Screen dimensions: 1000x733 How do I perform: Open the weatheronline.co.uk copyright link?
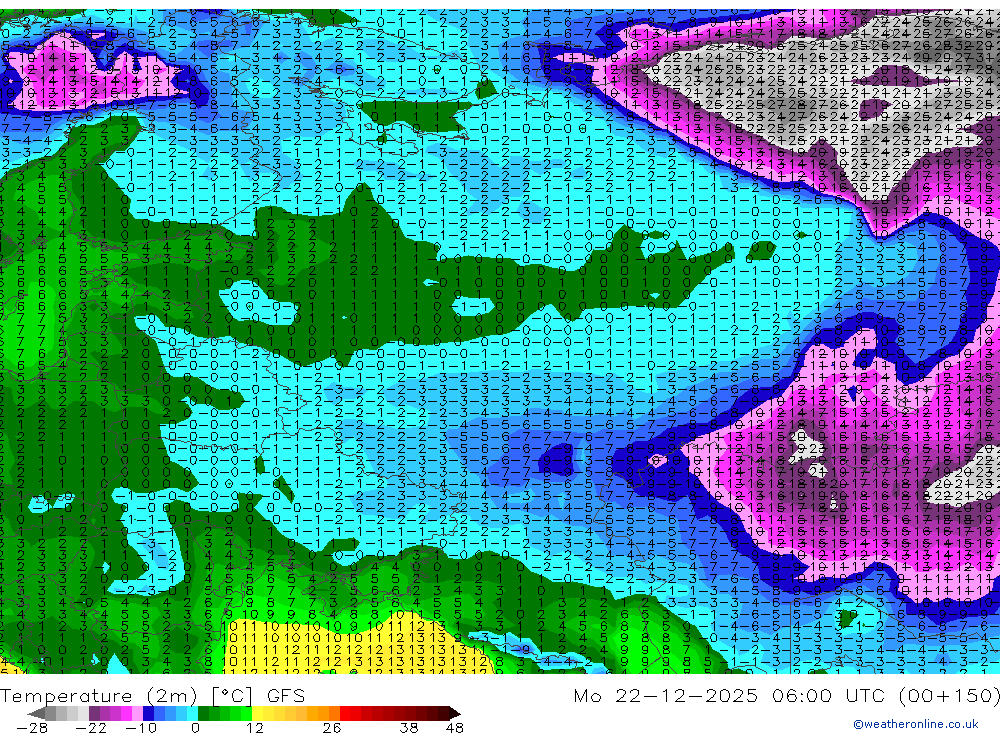coord(916,724)
